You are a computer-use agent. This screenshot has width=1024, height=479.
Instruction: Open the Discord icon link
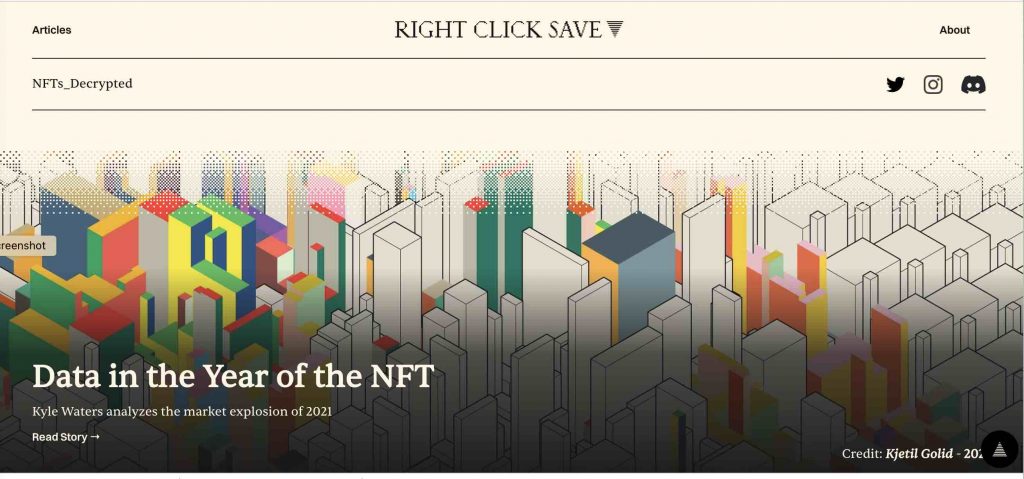coord(973,84)
